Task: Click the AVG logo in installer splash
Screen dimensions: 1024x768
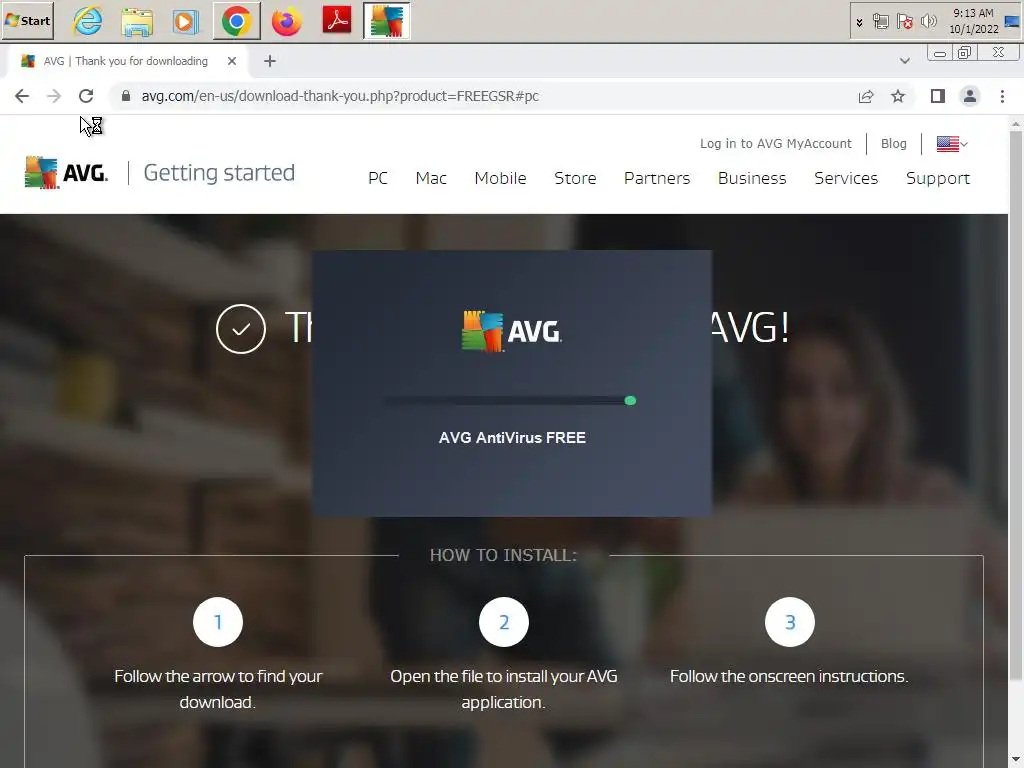Action: (x=511, y=331)
